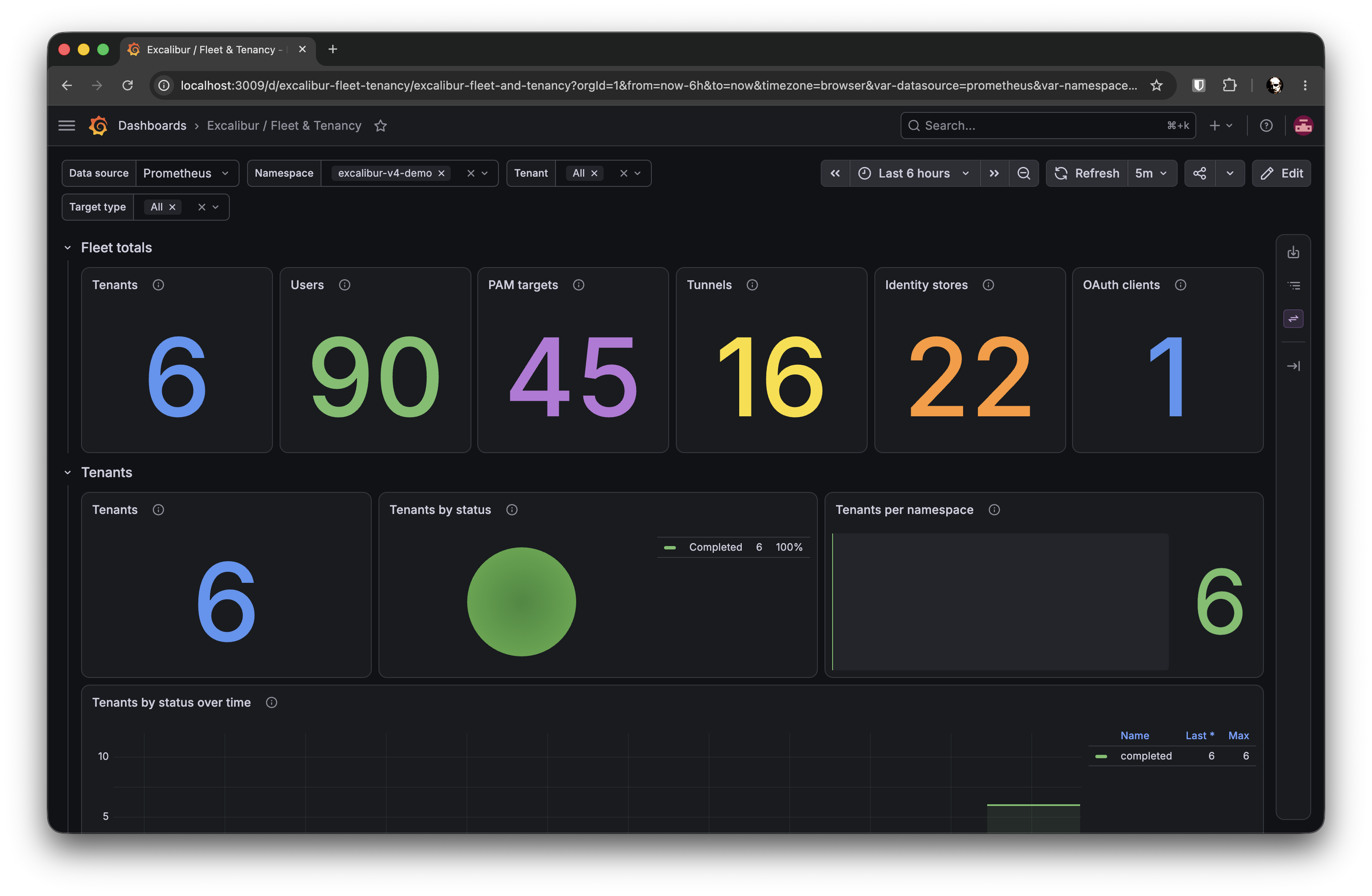Shift time range forward

pos(994,173)
